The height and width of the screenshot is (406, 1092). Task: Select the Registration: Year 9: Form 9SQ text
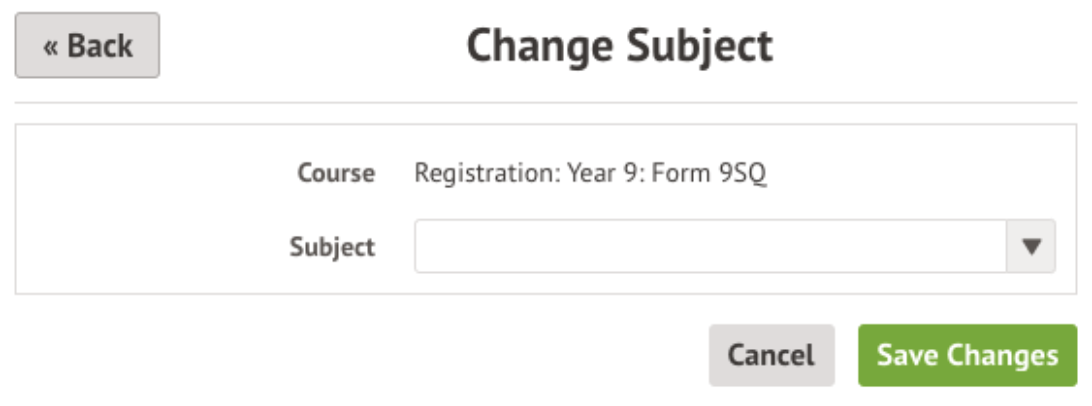click(590, 174)
